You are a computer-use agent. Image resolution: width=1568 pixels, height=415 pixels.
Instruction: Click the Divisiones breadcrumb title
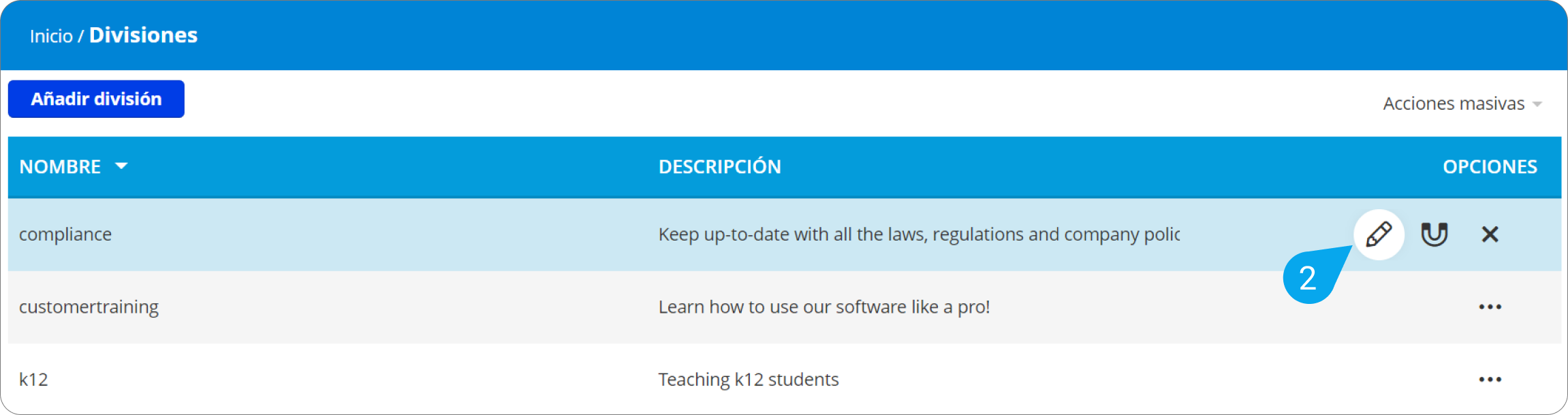point(143,35)
